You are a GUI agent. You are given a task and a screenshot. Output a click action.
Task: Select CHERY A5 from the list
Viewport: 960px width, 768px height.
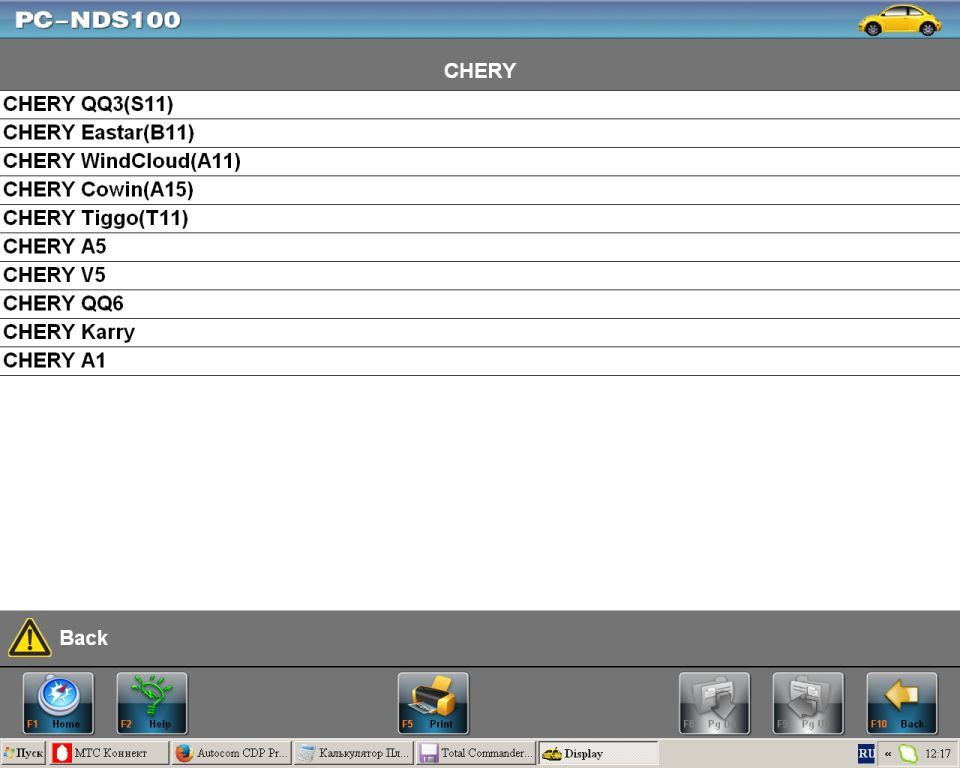pos(480,247)
